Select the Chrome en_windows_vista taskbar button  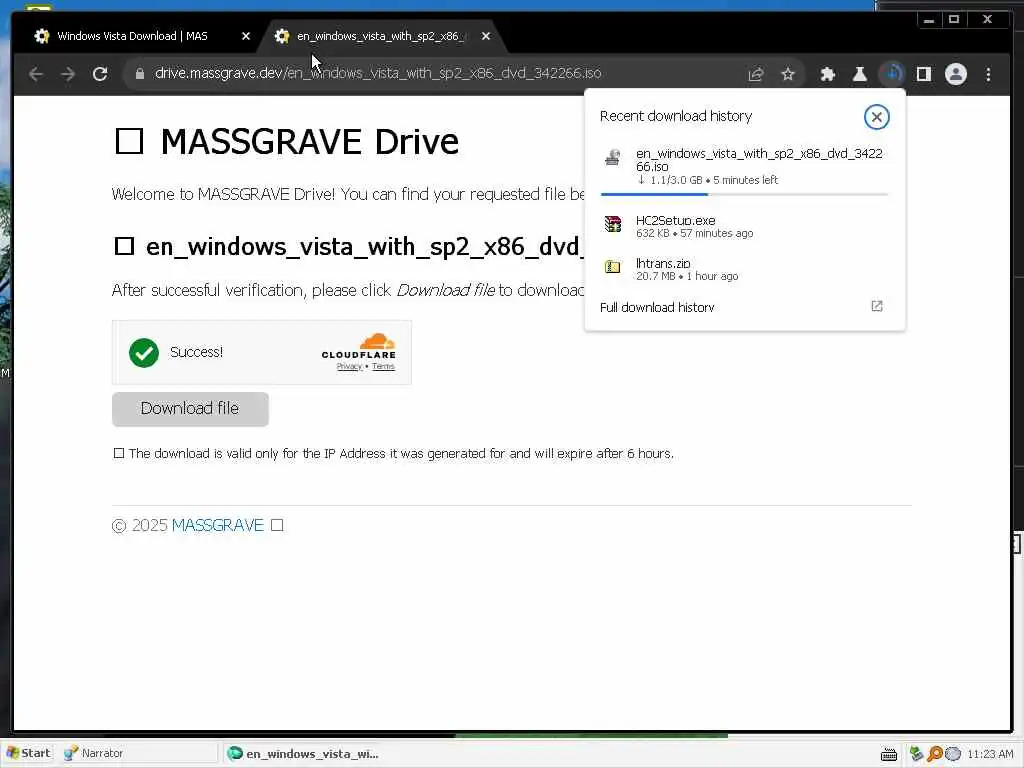pyautogui.click(x=303, y=754)
